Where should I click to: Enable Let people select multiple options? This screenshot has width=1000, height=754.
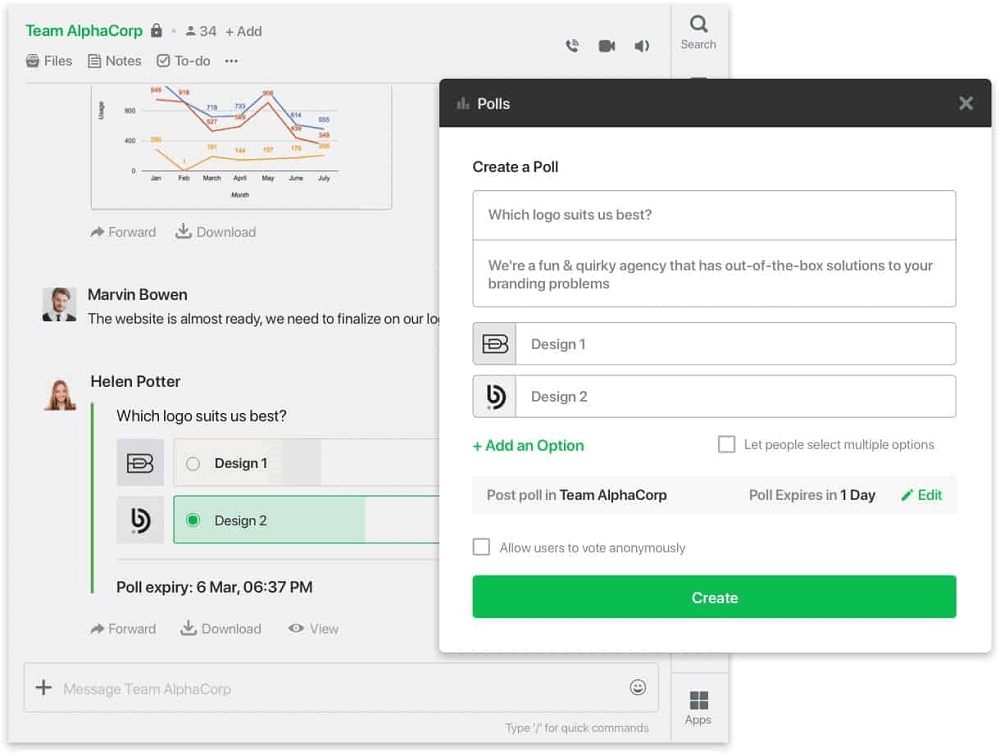click(726, 444)
